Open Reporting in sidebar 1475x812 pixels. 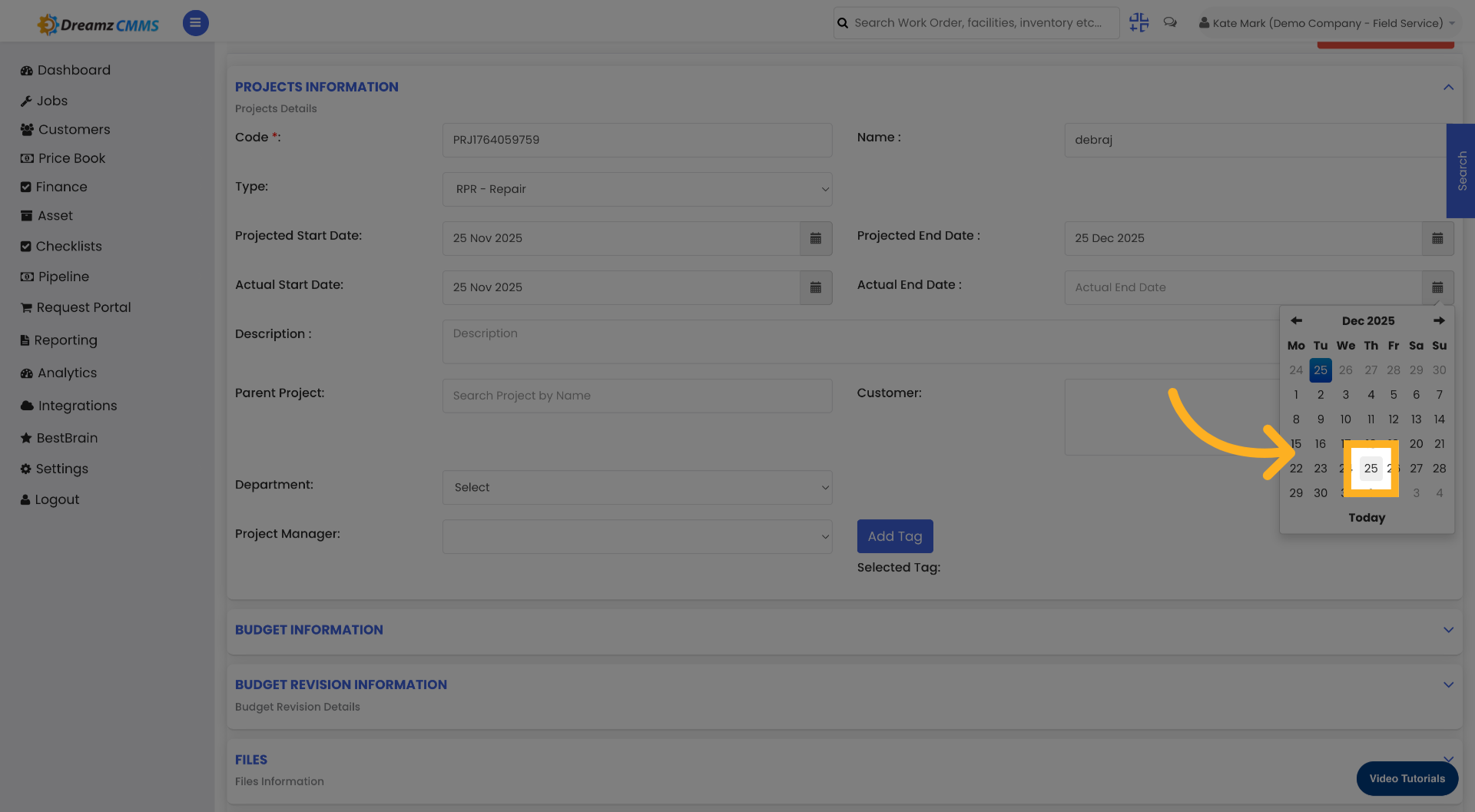[x=59, y=340]
